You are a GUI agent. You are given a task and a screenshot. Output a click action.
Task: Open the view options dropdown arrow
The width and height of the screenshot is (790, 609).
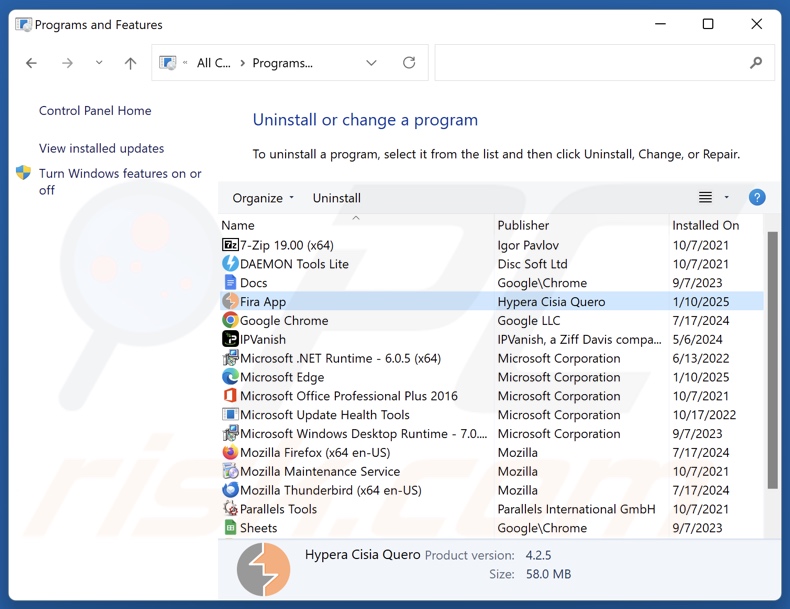pos(727,197)
